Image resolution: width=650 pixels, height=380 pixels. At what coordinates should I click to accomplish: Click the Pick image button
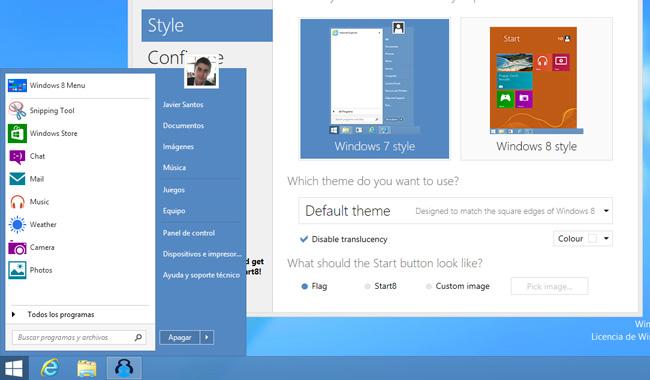click(549, 286)
